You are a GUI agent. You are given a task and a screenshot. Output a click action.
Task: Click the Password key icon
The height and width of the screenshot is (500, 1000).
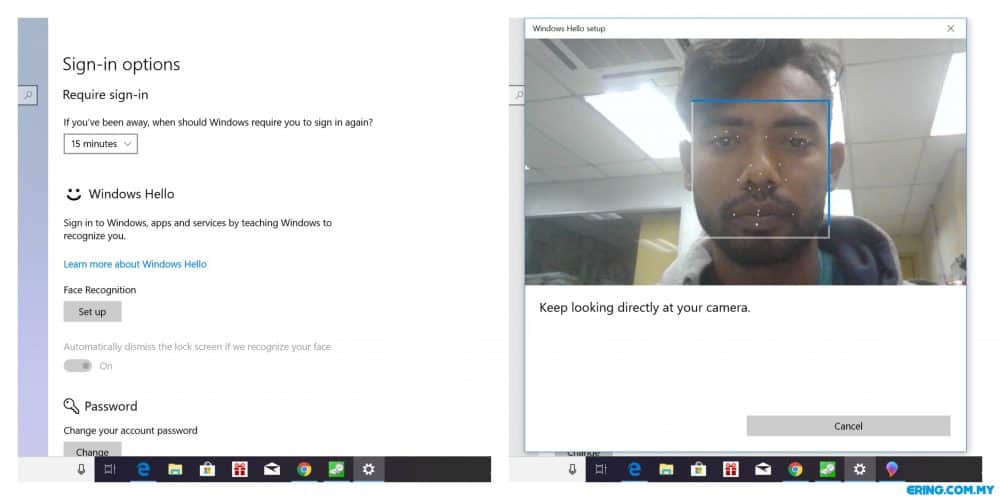tap(71, 406)
